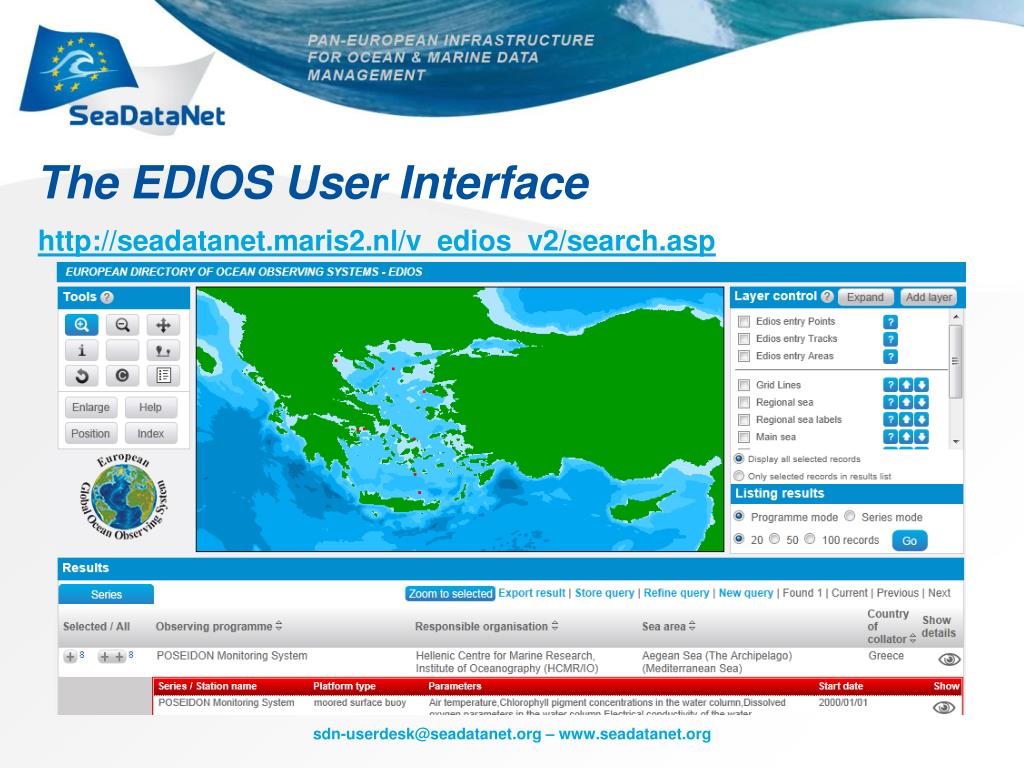Open the map legend list tool
Screen dimensions: 1024x768
[163, 376]
